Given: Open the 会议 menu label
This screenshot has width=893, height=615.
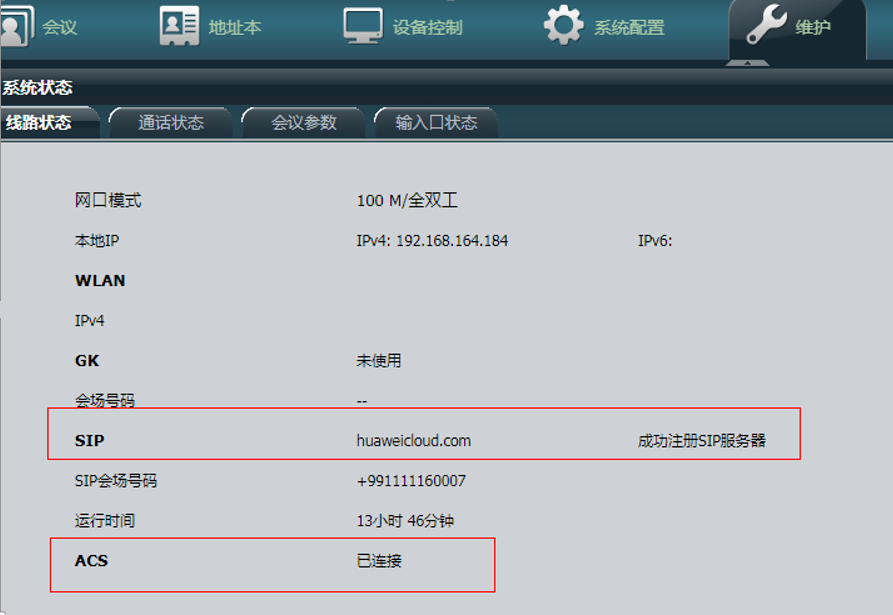Looking at the screenshot, I should tap(60, 28).
